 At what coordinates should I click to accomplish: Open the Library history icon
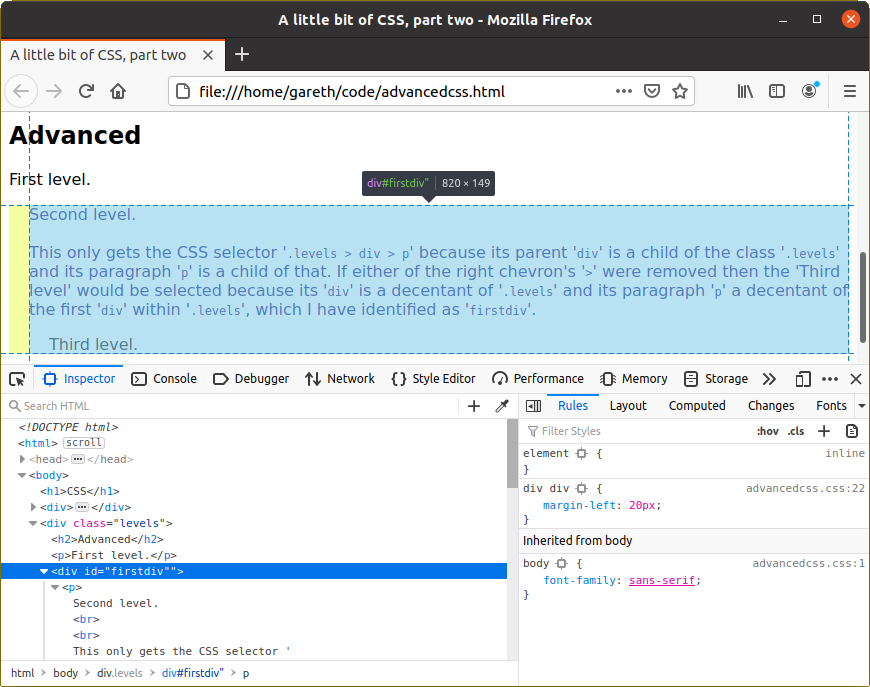click(745, 91)
